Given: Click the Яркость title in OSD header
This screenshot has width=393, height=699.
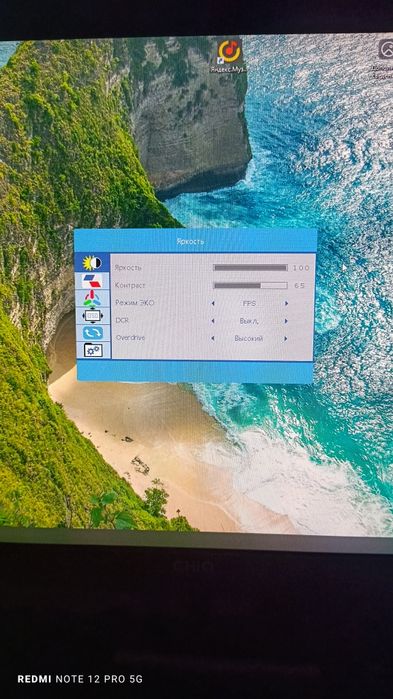Looking at the screenshot, I should tap(190, 241).
